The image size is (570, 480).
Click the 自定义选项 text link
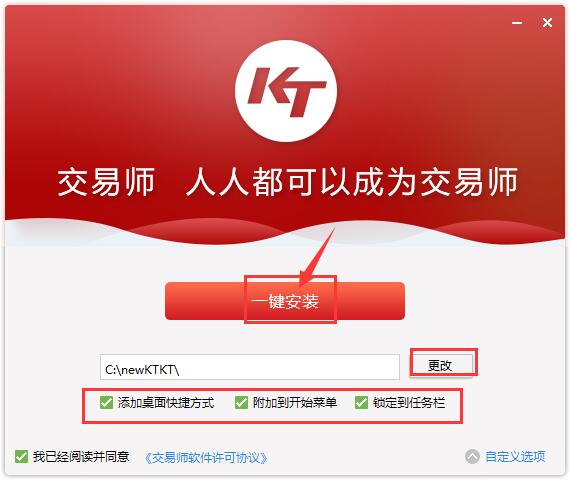[x=515, y=456]
